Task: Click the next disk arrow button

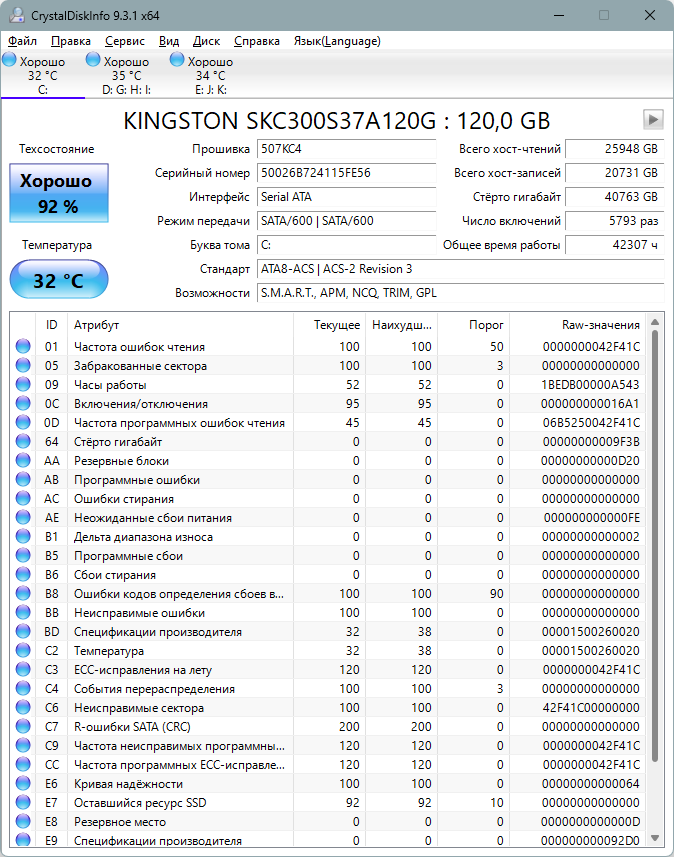Action: click(653, 120)
